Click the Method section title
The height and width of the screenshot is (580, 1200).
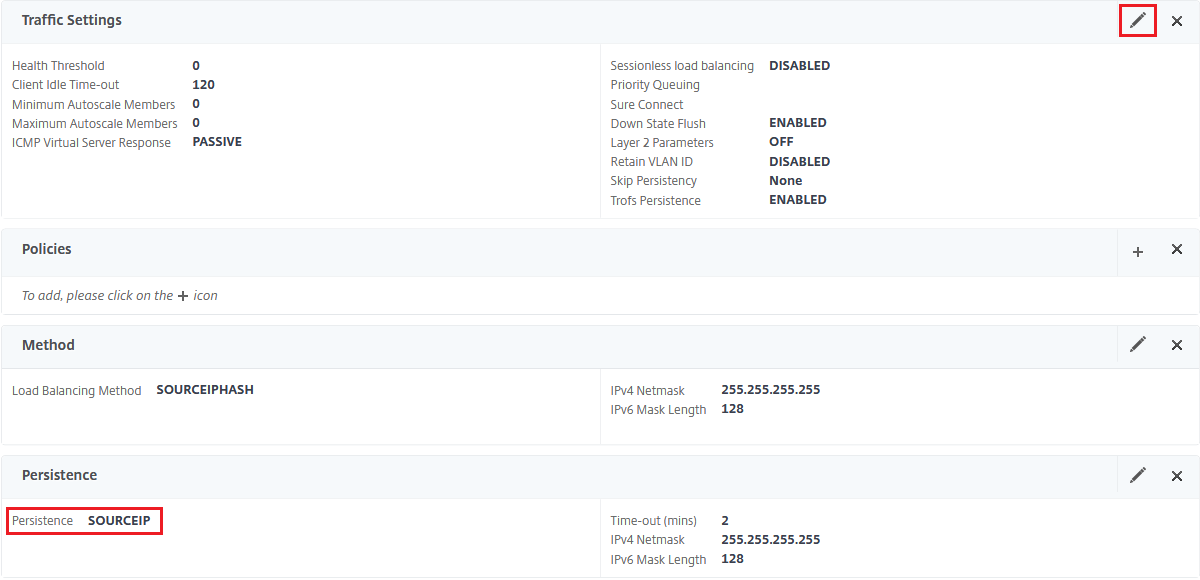[48, 345]
